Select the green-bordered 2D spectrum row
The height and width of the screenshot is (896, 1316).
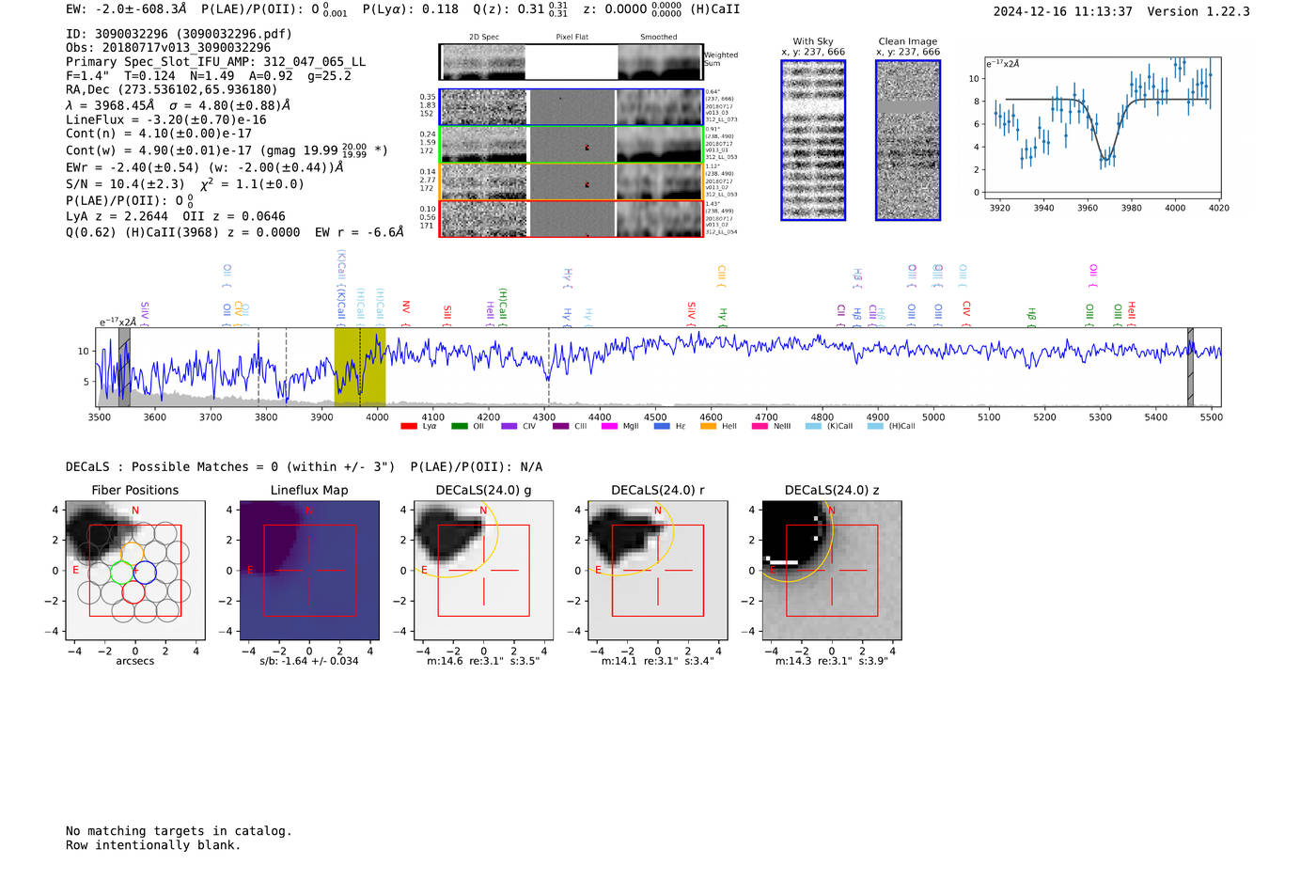[x=572, y=145]
